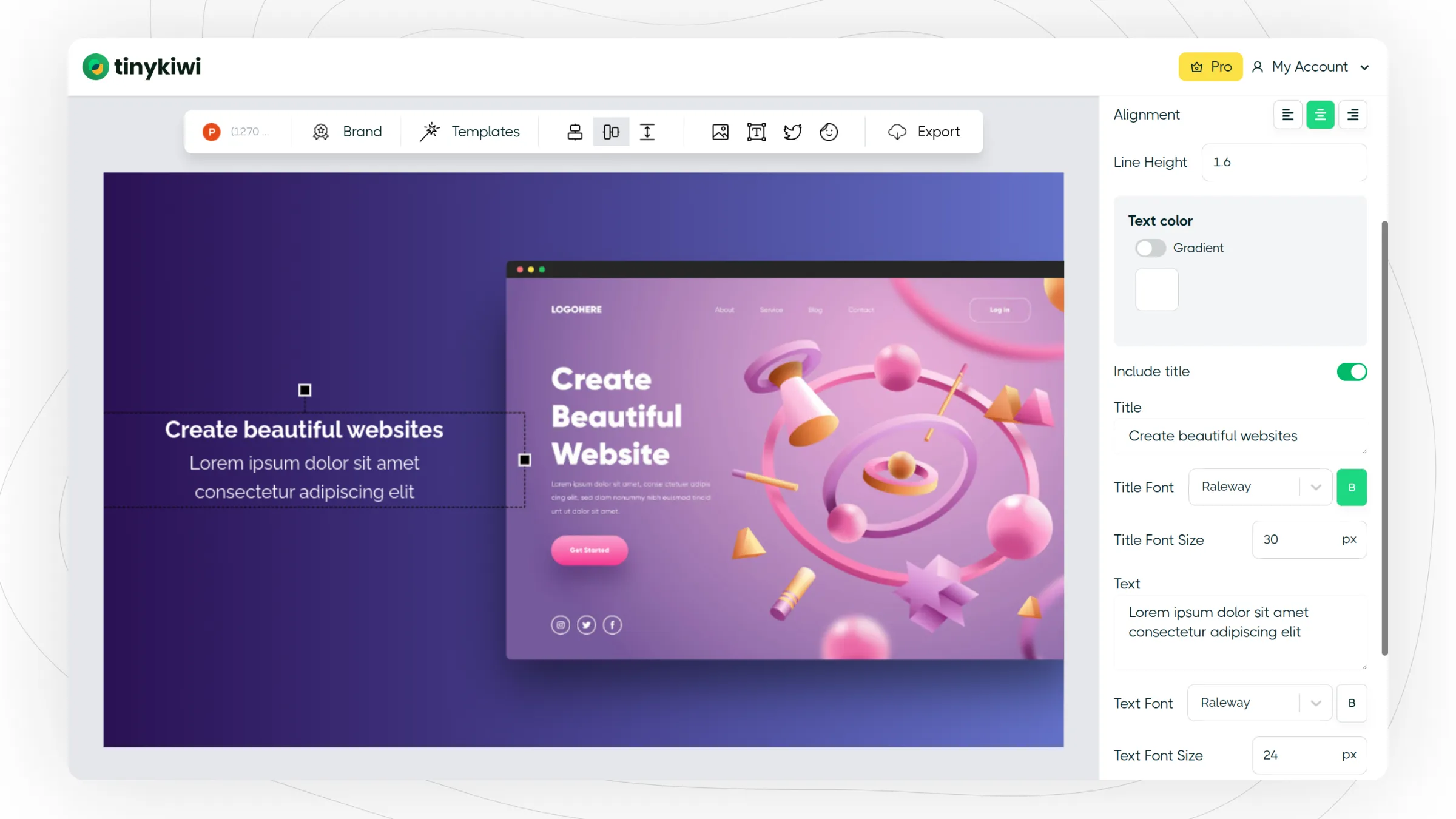Click the top handle of text box
This screenshot has height=819, width=1456.
(305, 390)
